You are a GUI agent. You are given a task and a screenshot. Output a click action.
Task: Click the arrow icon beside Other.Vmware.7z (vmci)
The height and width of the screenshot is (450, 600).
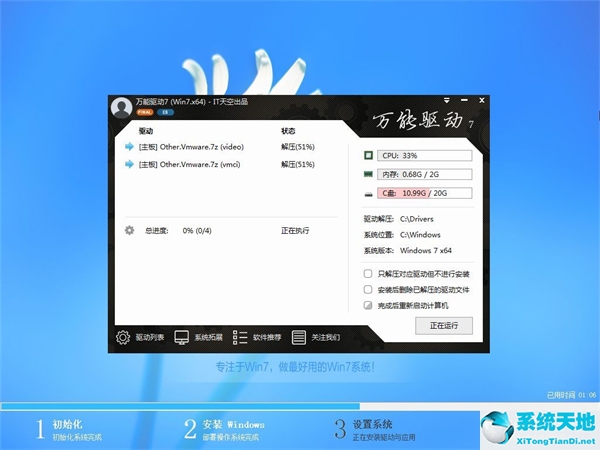pos(129,164)
